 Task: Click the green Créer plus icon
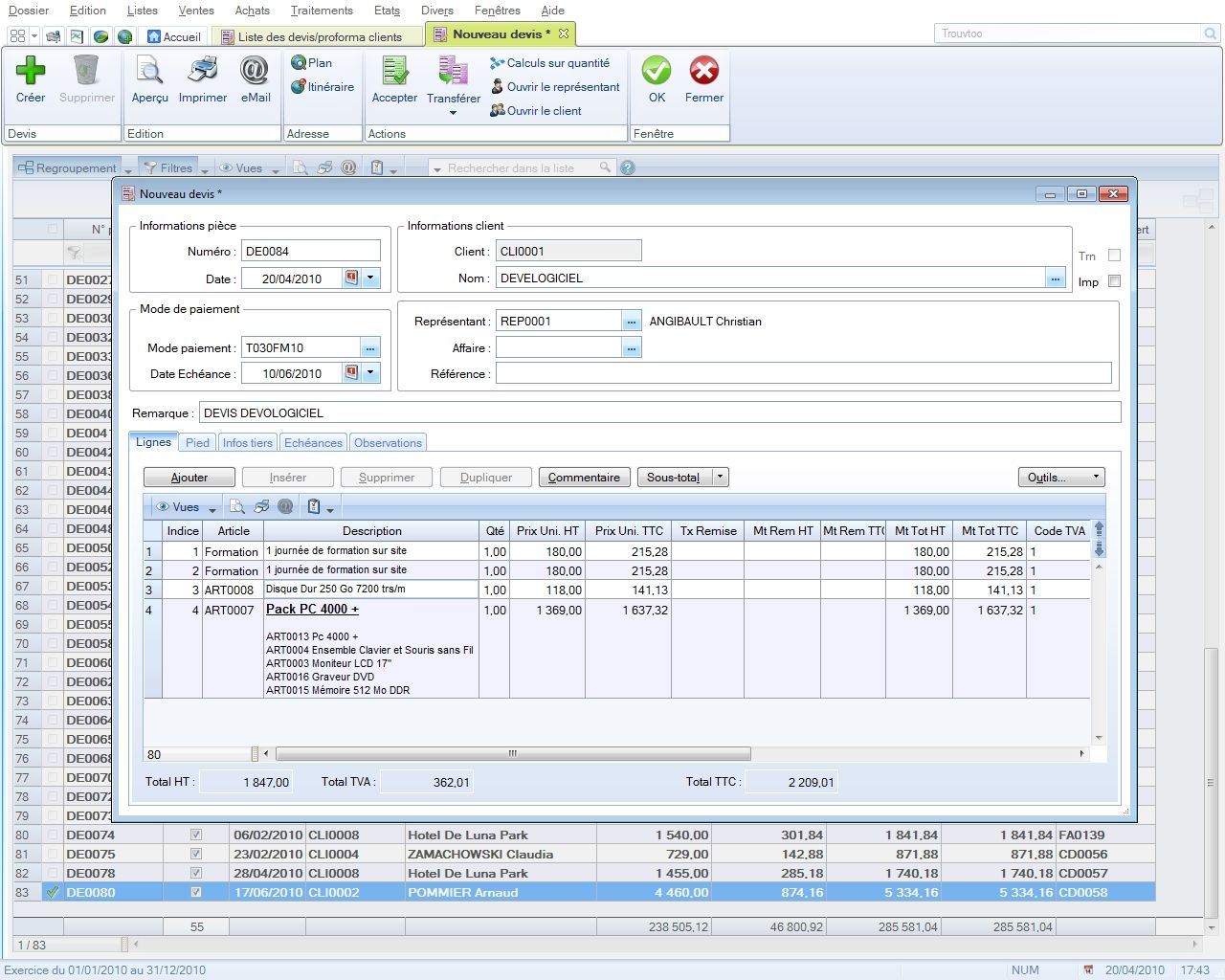tap(31, 72)
